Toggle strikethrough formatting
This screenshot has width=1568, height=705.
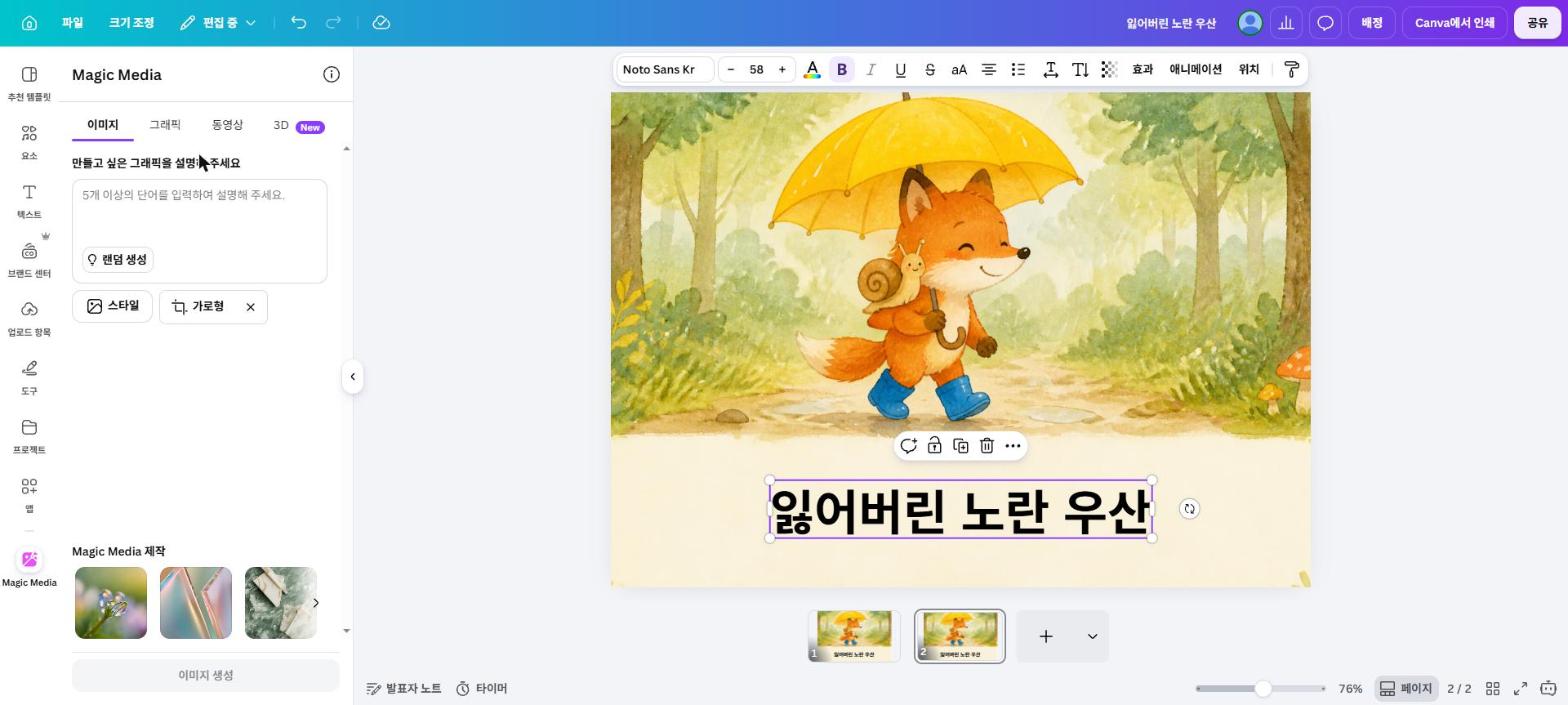point(930,69)
